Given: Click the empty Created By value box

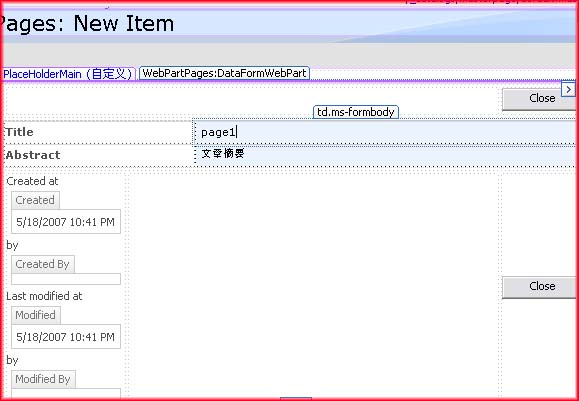Looking at the screenshot, I should [x=66, y=279].
